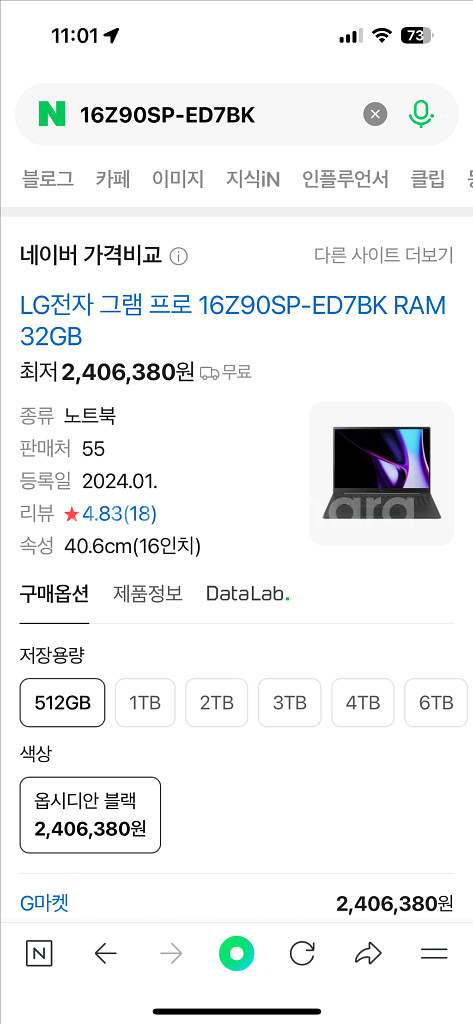Select the 512GB storage option

tap(62, 703)
